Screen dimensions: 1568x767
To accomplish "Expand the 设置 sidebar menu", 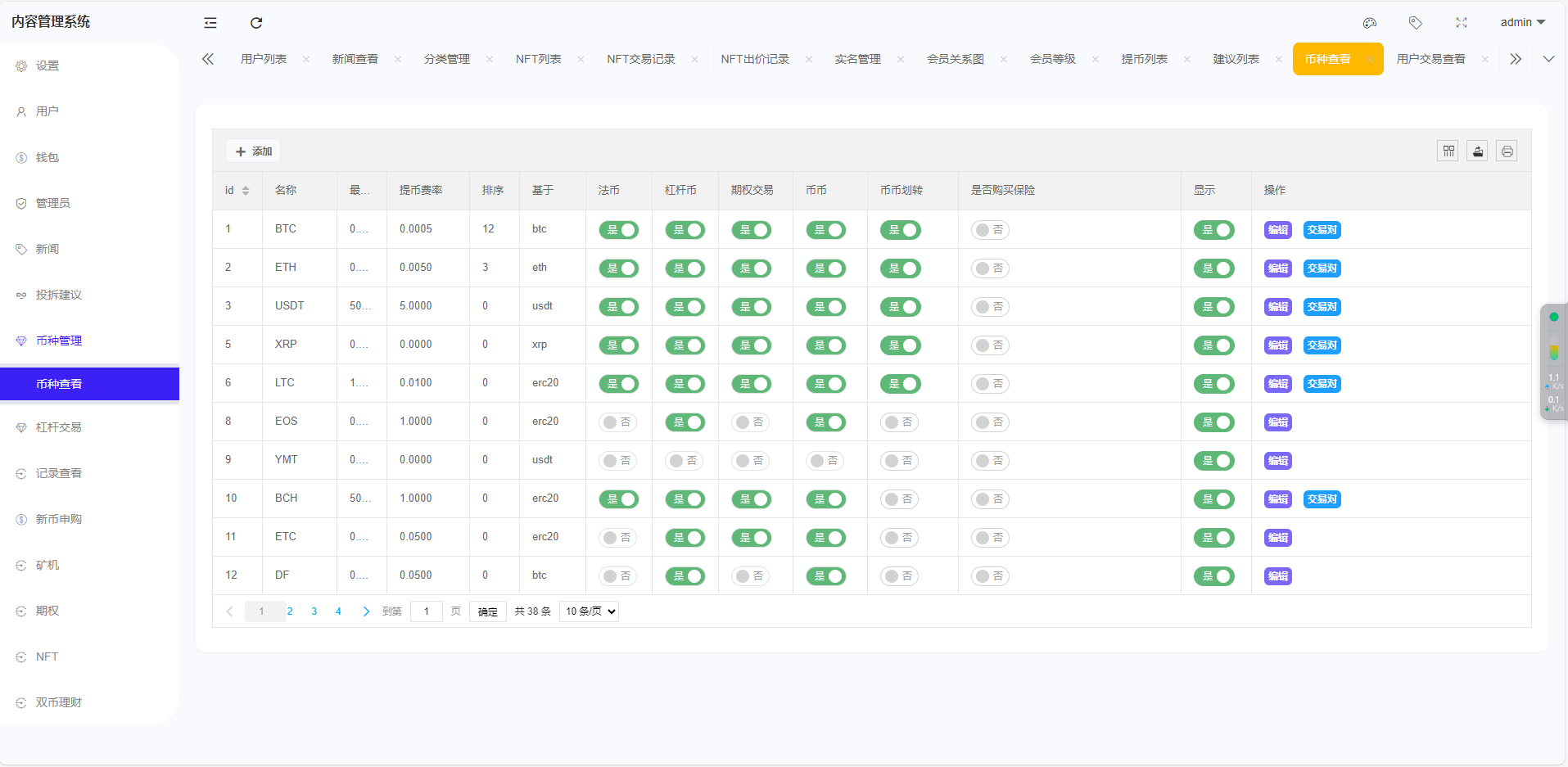I will [x=90, y=65].
